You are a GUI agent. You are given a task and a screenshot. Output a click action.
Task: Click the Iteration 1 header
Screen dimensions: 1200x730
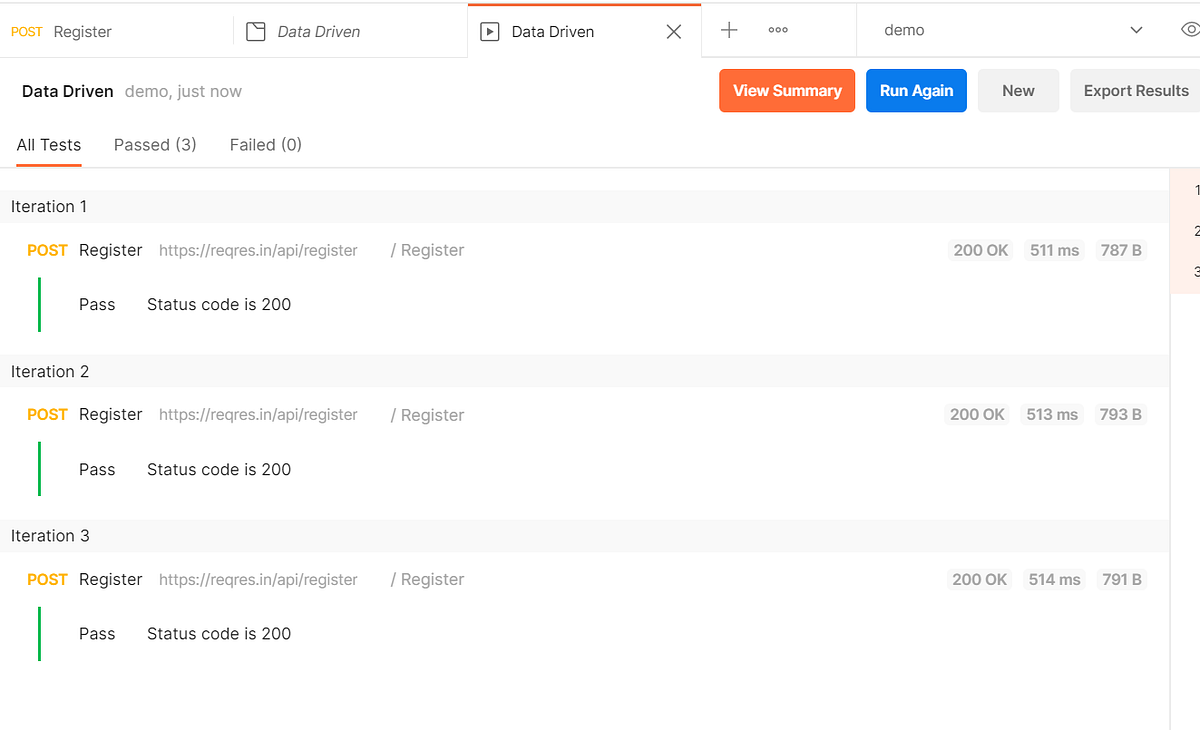pos(584,206)
